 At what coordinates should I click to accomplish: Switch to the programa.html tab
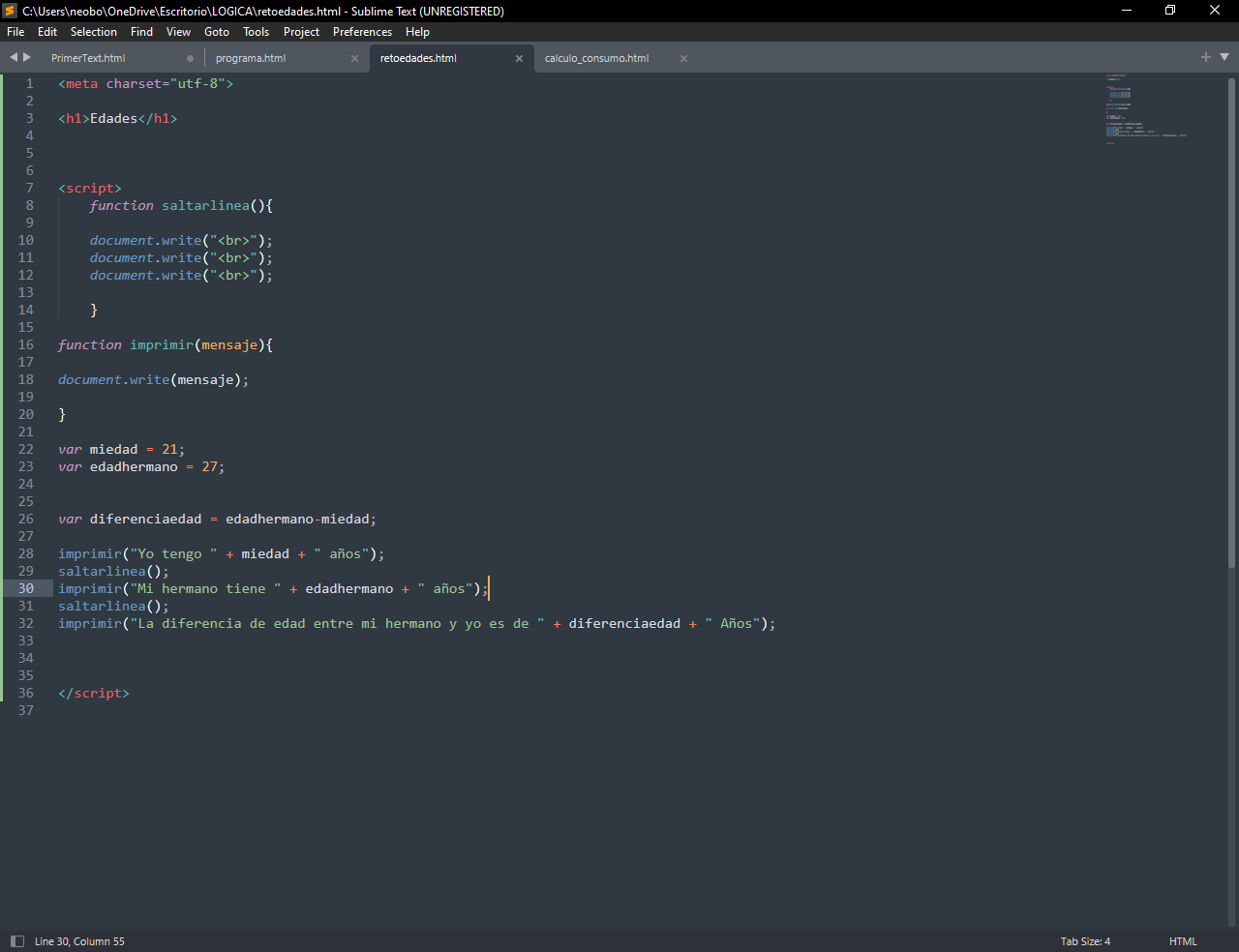click(x=251, y=58)
